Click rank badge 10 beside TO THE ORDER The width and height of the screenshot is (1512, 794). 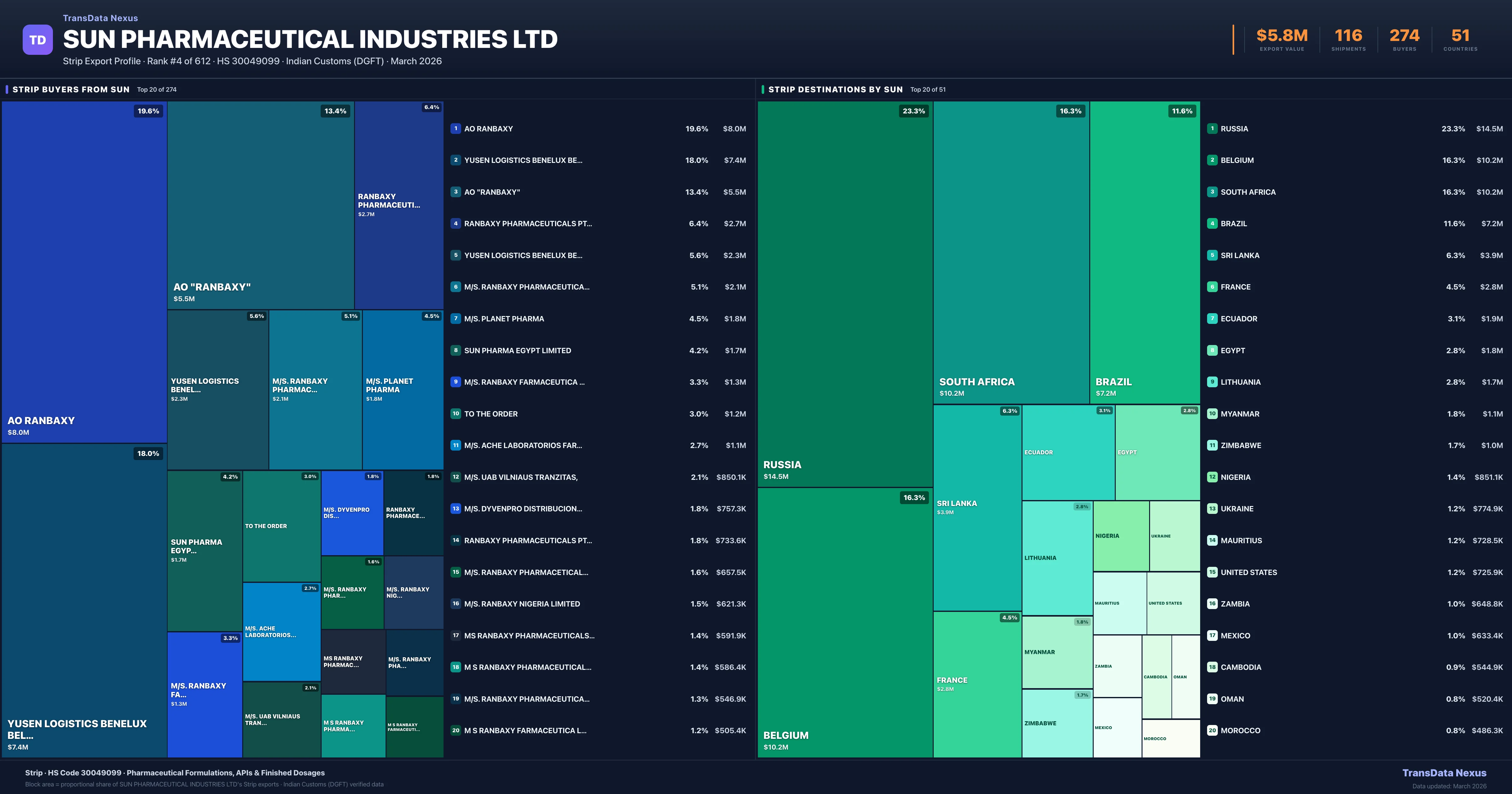coord(455,413)
